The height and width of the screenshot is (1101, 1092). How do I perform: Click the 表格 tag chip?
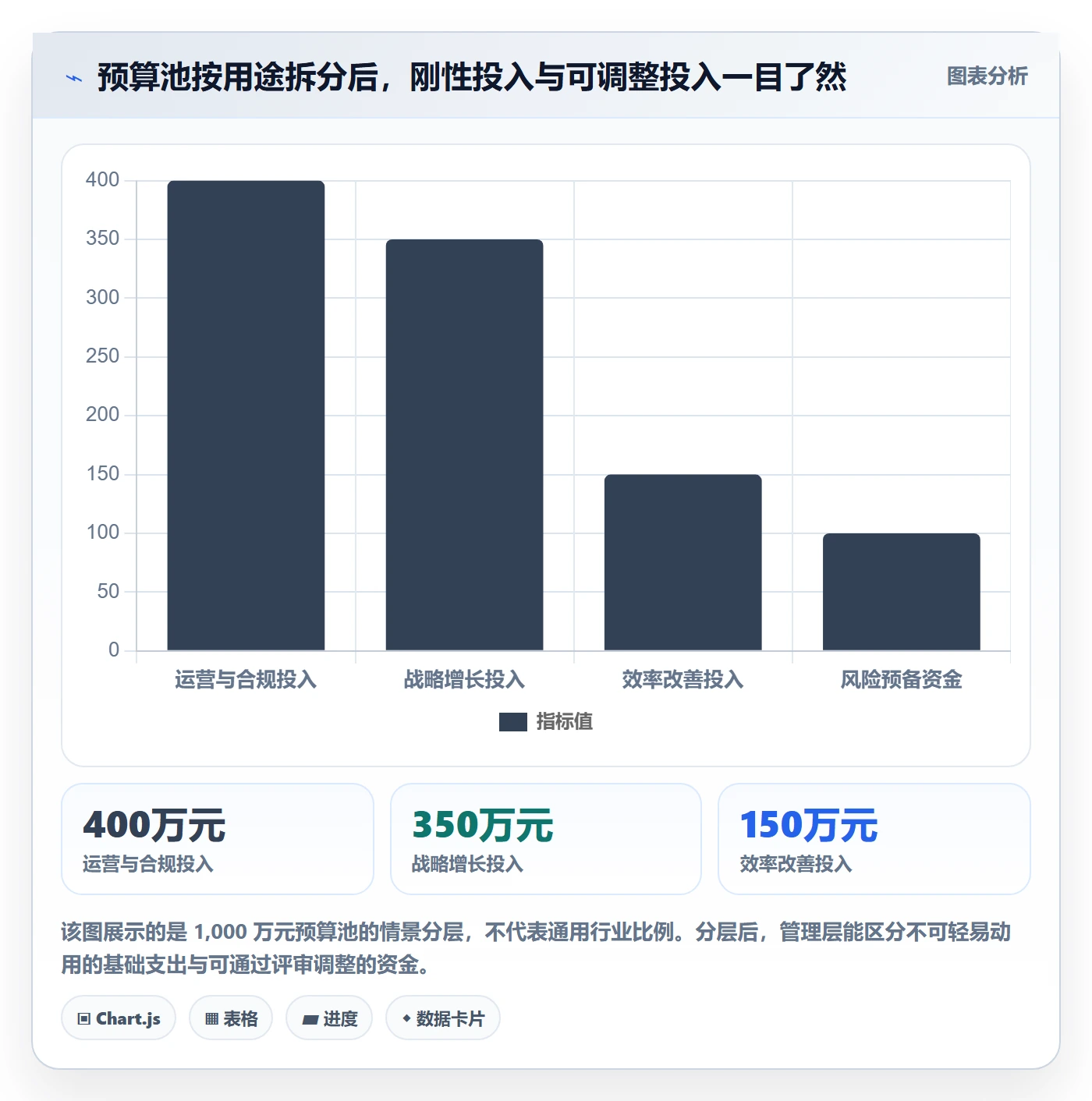pos(231,1018)
